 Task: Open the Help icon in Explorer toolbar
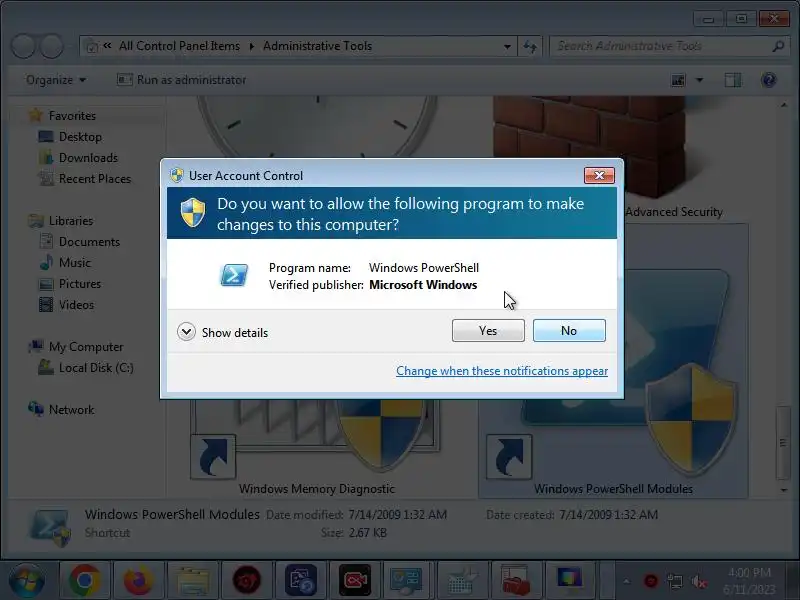(x=768, y=80)
